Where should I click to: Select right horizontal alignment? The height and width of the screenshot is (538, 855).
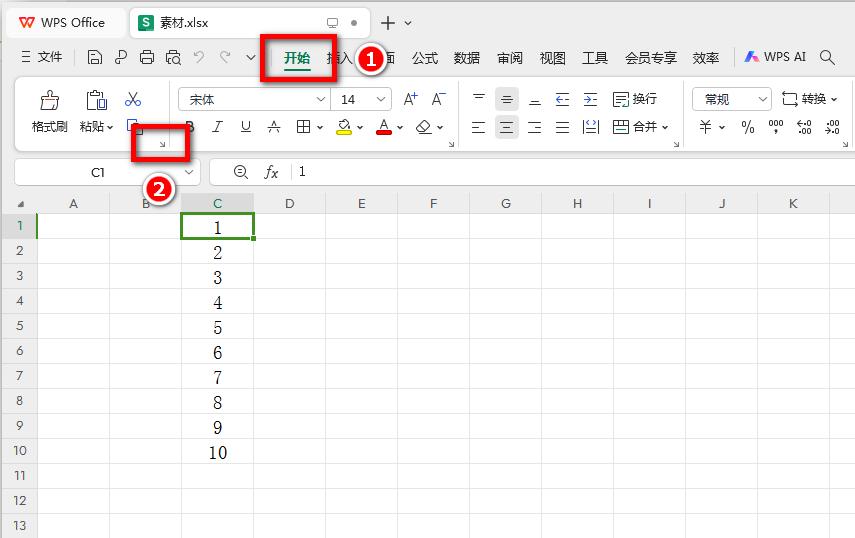point(535,128)
